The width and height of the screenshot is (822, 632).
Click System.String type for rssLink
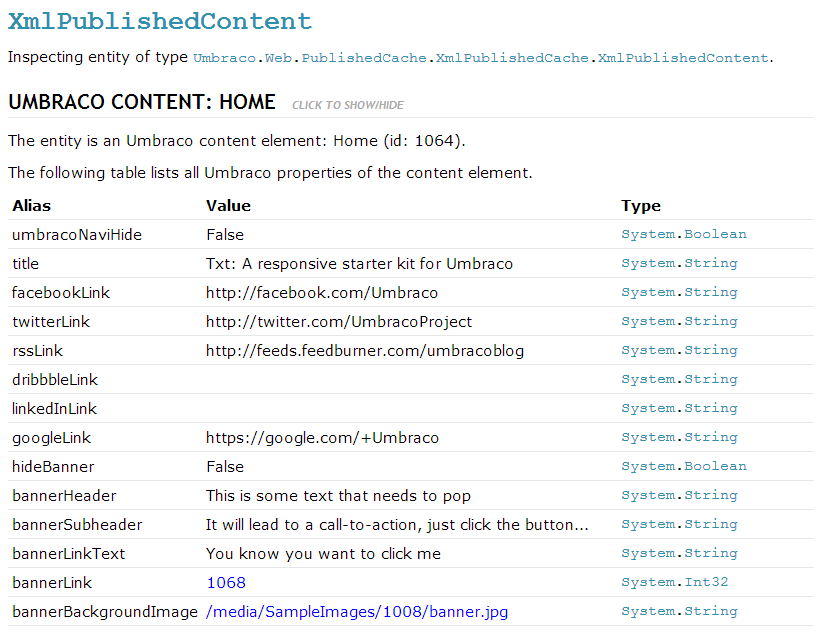click(679, 350)
